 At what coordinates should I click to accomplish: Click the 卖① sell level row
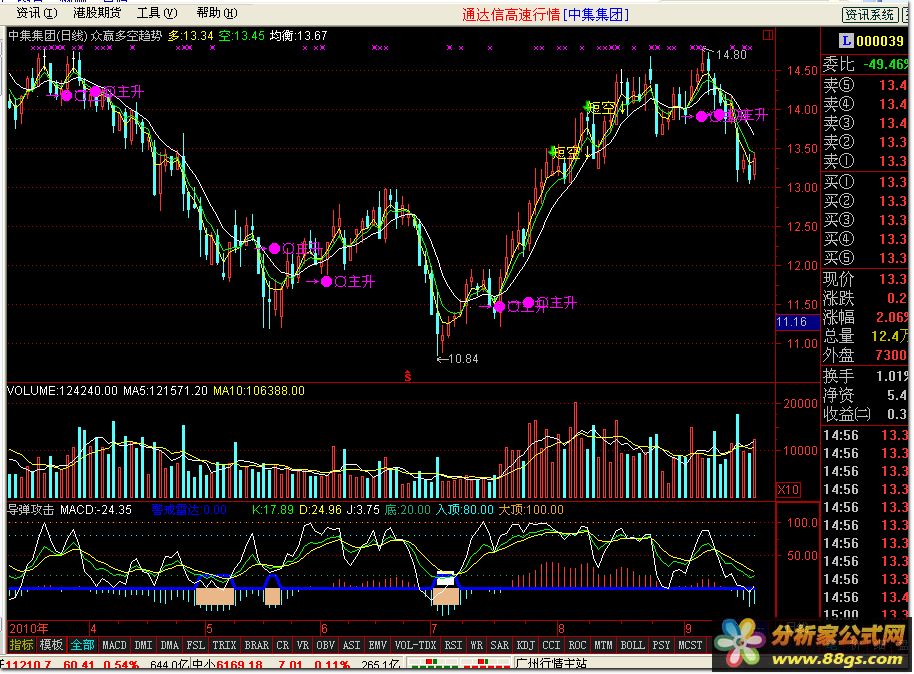pyautogui.click(x=865, y=160)
